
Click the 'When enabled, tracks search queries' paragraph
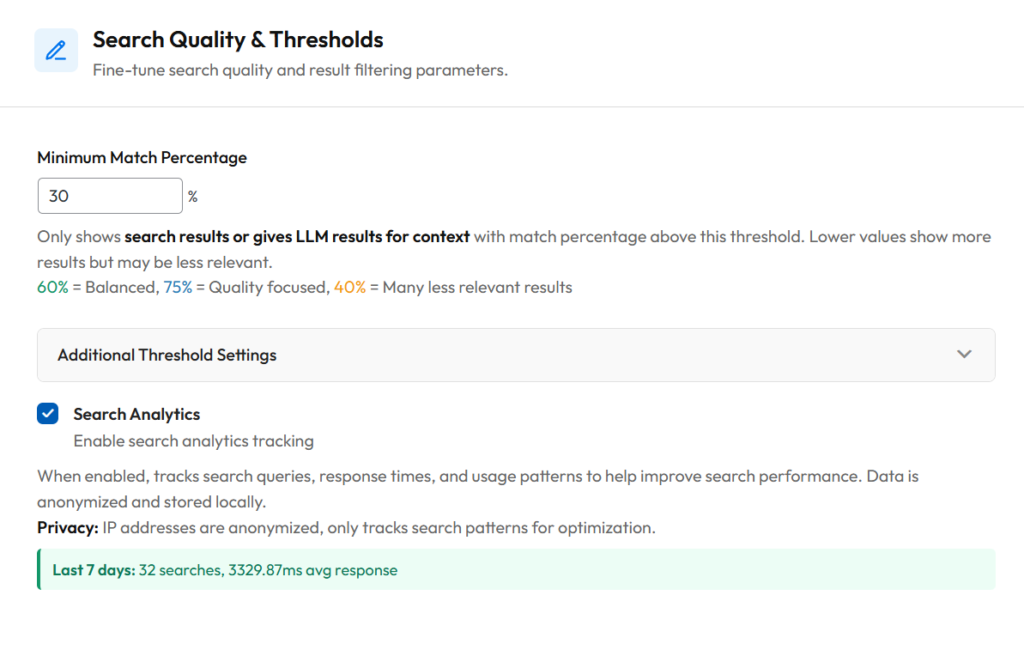477,476
